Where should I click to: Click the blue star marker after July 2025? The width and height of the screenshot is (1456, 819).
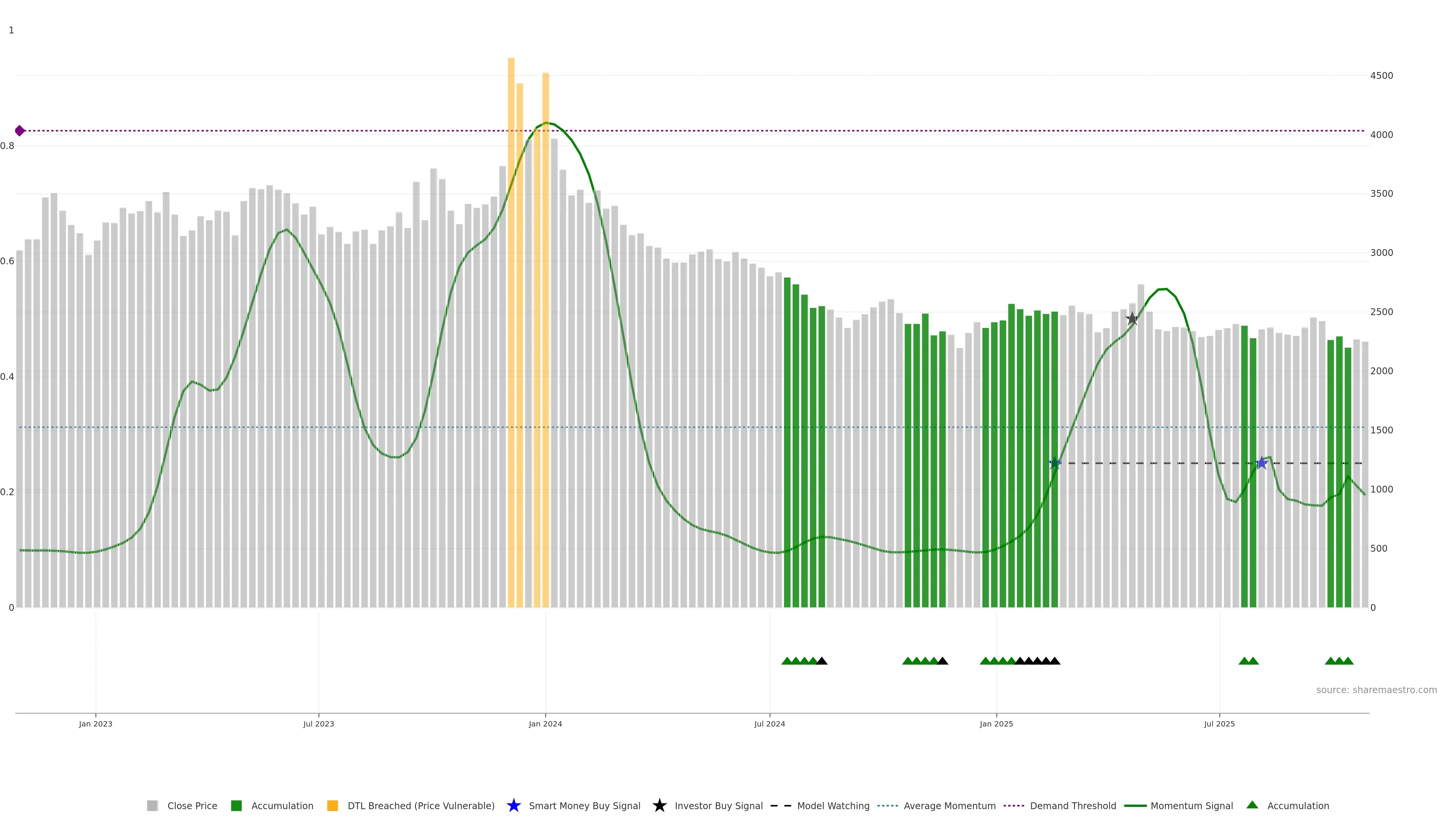point(1261,463)
